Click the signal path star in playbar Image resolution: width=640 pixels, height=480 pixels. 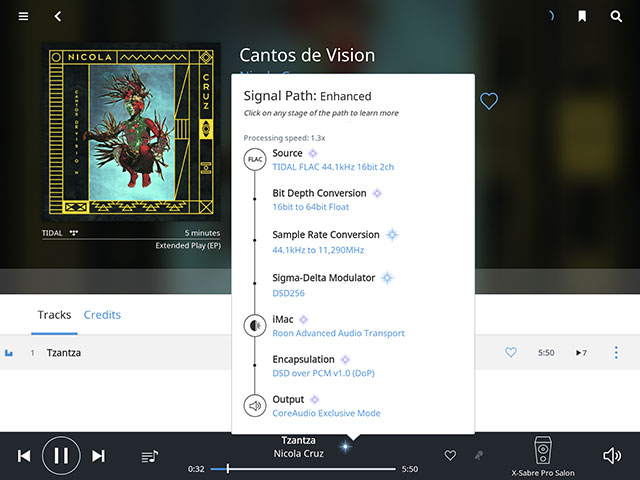point(345,447)
